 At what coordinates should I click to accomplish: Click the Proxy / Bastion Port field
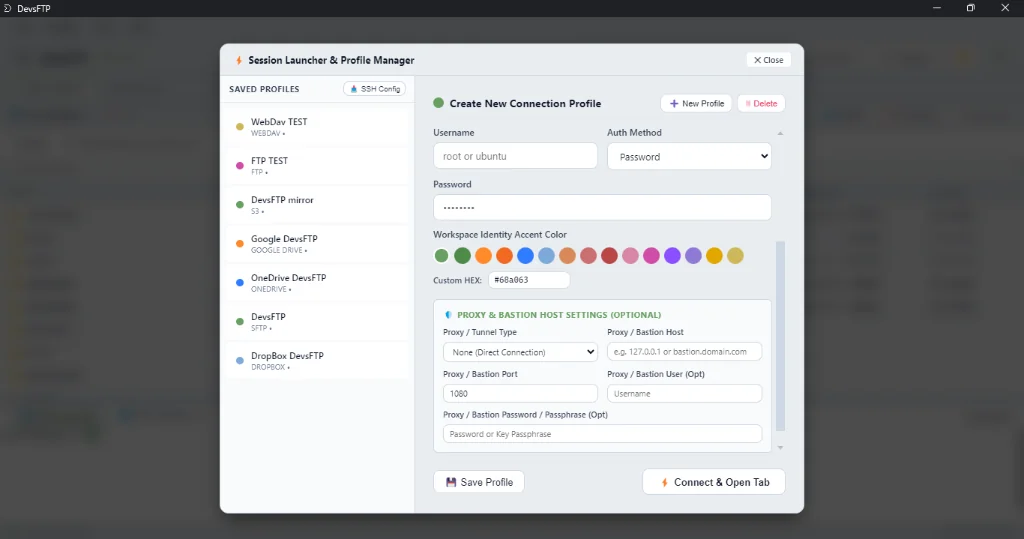(520, 393)
